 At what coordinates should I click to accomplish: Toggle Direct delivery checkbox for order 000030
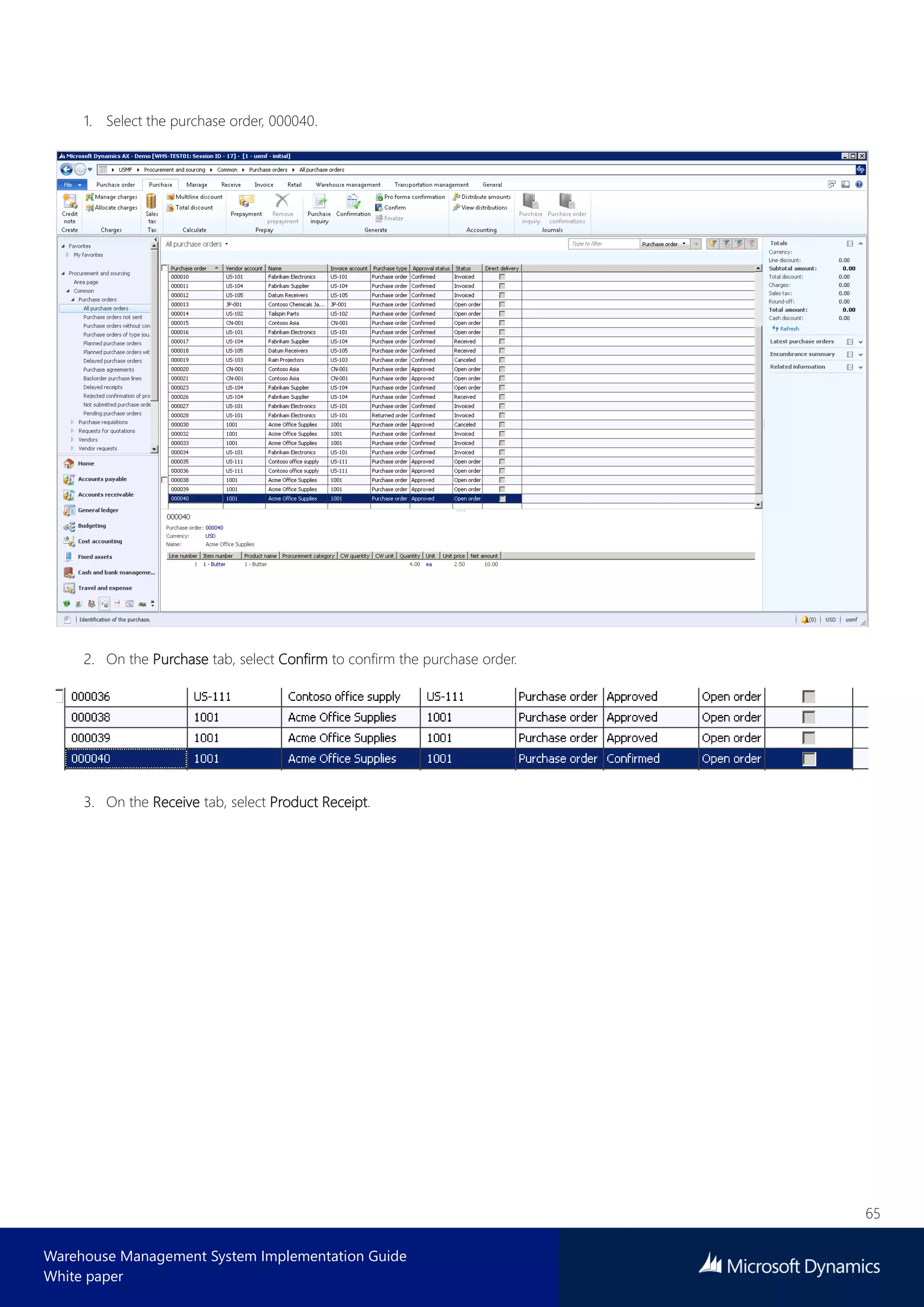click(x=502, y=425)
